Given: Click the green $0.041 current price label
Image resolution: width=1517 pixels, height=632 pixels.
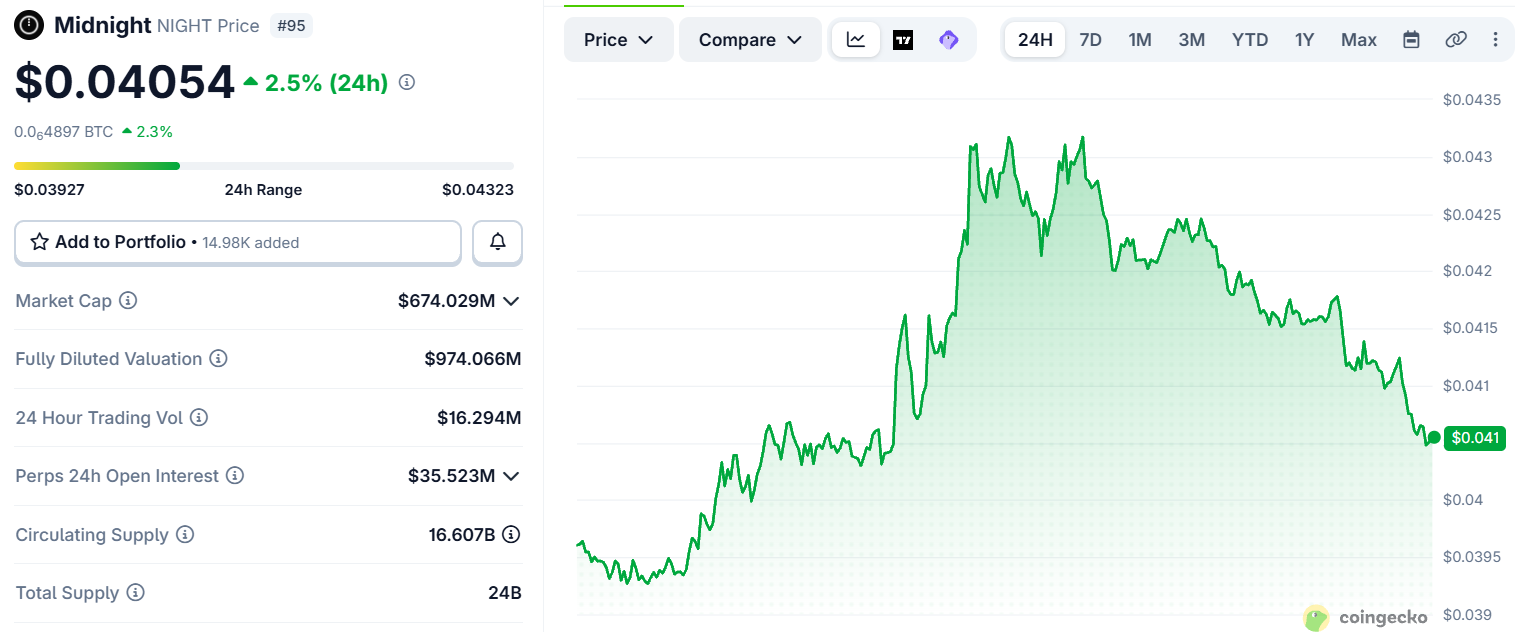Looking at the screenshot, I should point(1475,438).
